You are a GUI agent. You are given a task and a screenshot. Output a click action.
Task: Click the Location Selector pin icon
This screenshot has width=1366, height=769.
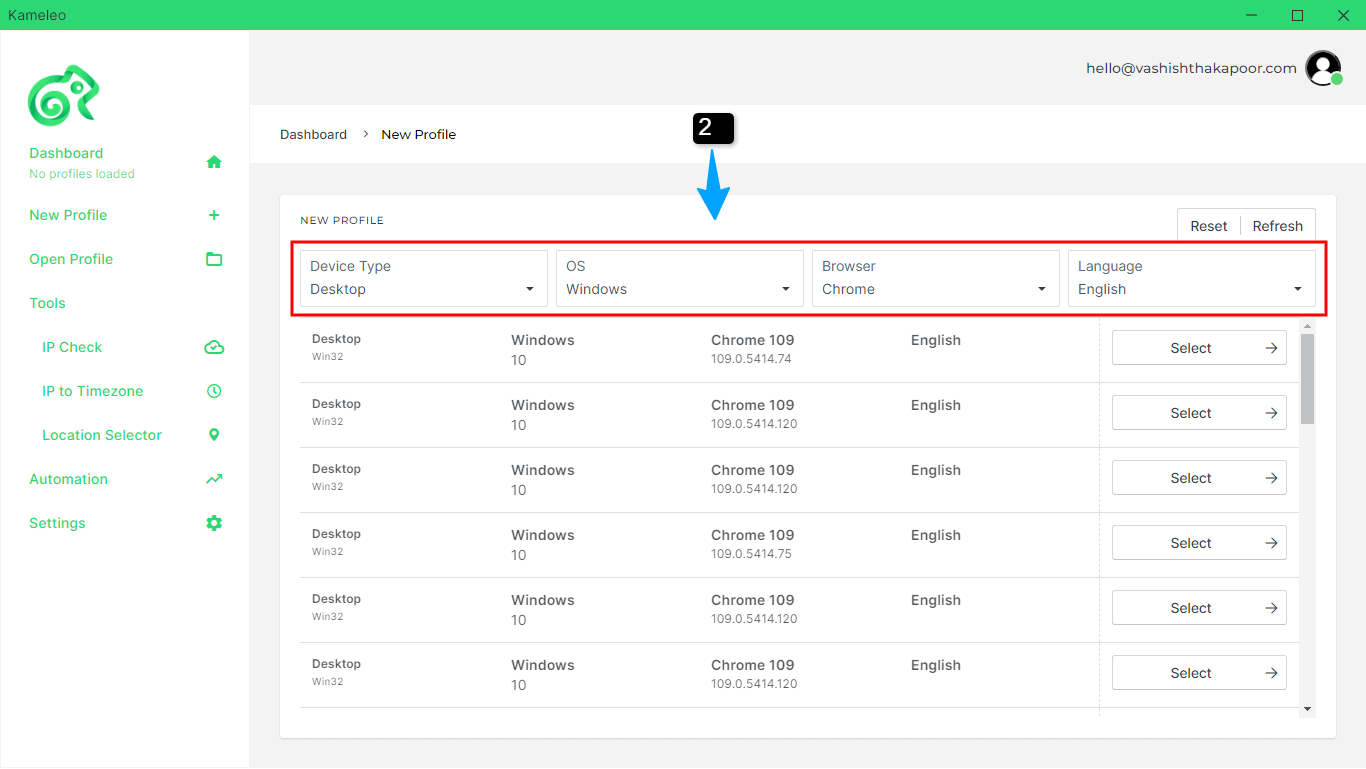[x=214, y=435]
